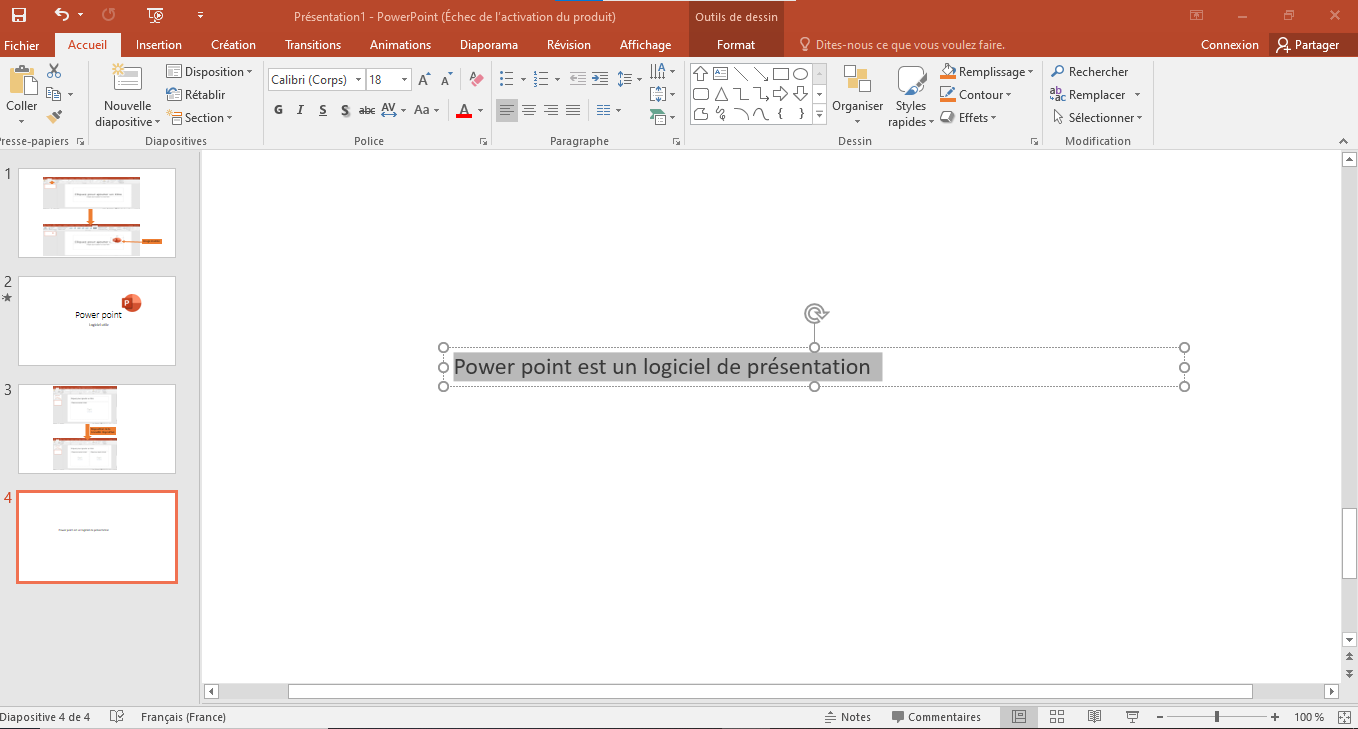
Task: Click in the Dites-nous ce que vous voulez faire box
Action: [x=901, y=45]
